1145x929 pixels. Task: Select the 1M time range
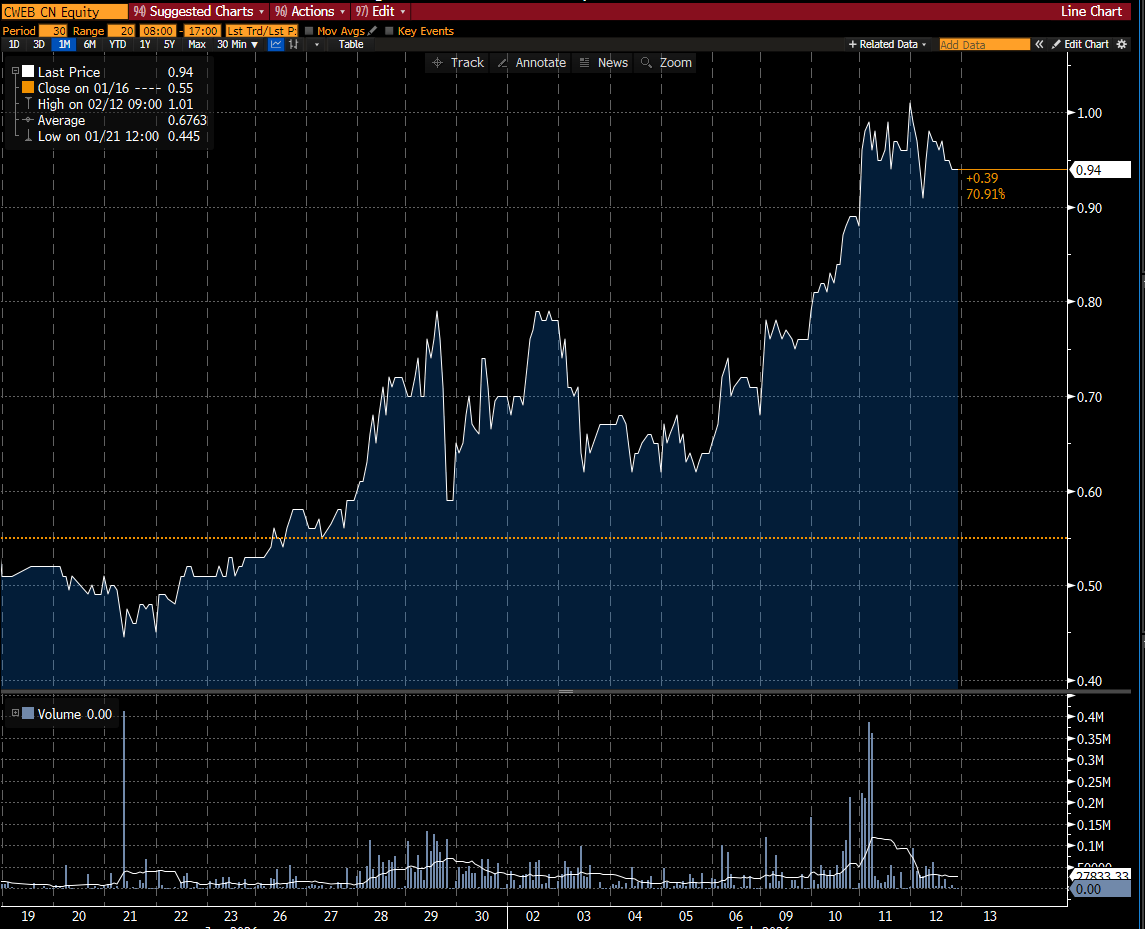tap(64, 45)
